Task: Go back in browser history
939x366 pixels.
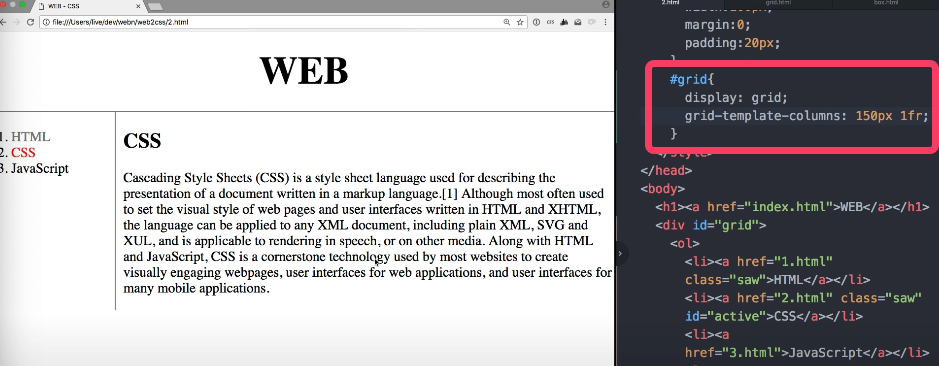Action: 3,22
